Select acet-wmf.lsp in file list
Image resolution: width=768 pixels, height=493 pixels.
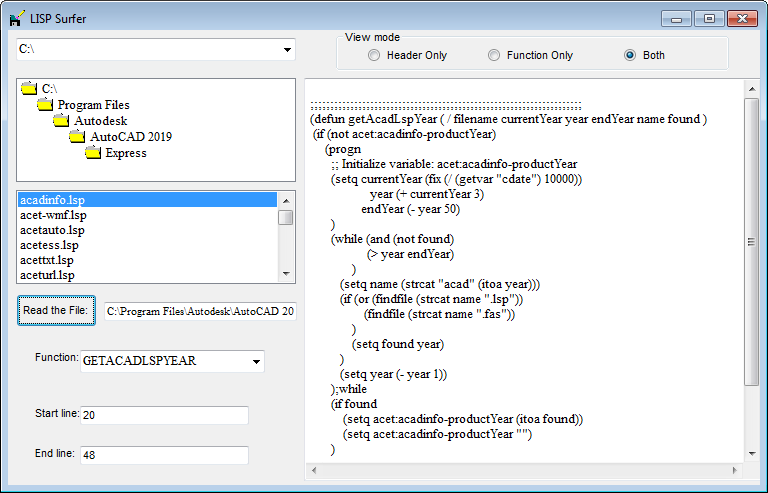click(x=53, y=215)
